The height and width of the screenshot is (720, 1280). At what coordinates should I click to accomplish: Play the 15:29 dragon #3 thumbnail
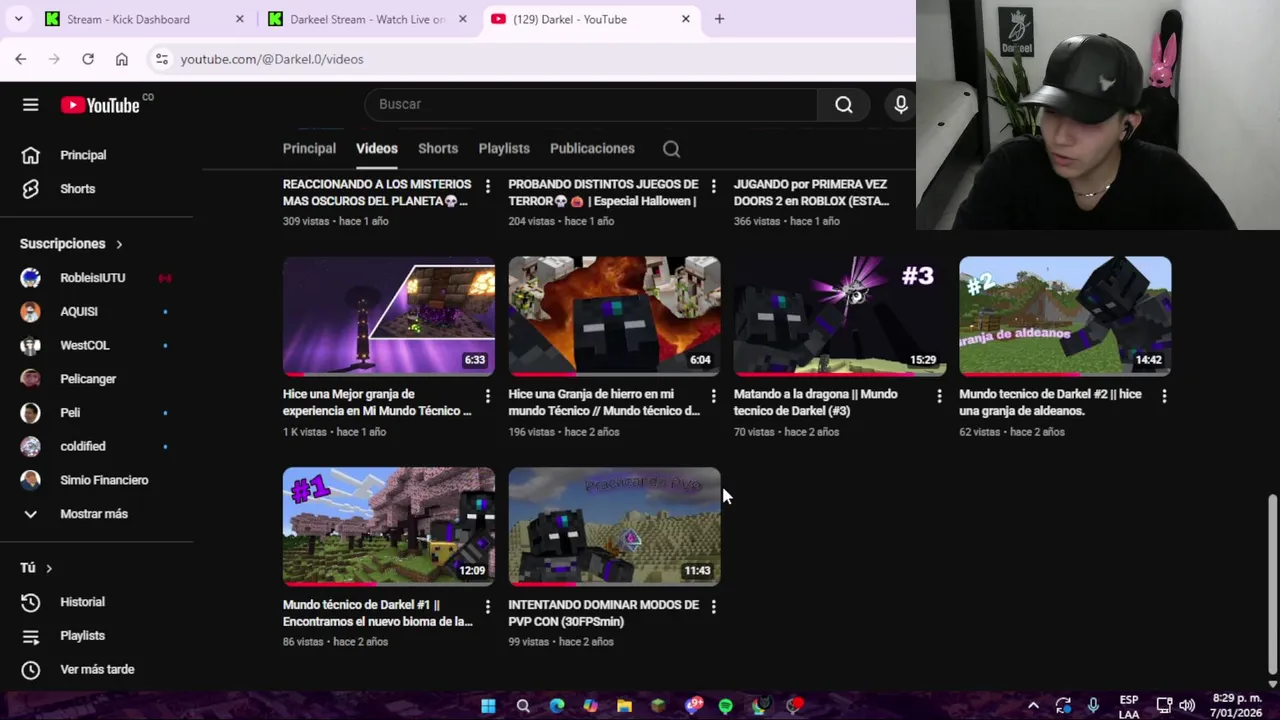(840, 316)
